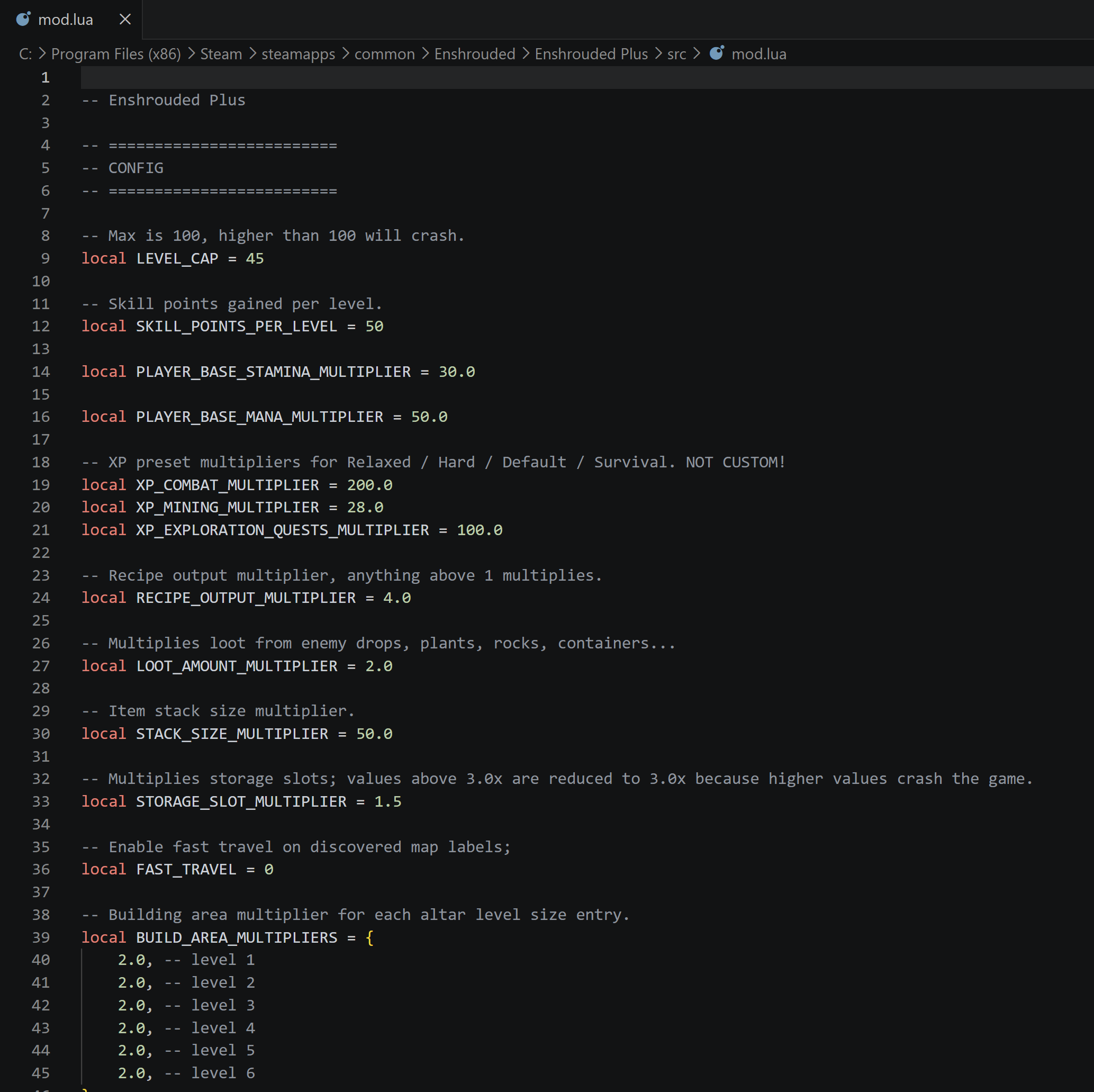The width and height of the screenshot is (1094, 1092).
Task: Click the "-- level 1" comment
Action: [x=210, y=960]
